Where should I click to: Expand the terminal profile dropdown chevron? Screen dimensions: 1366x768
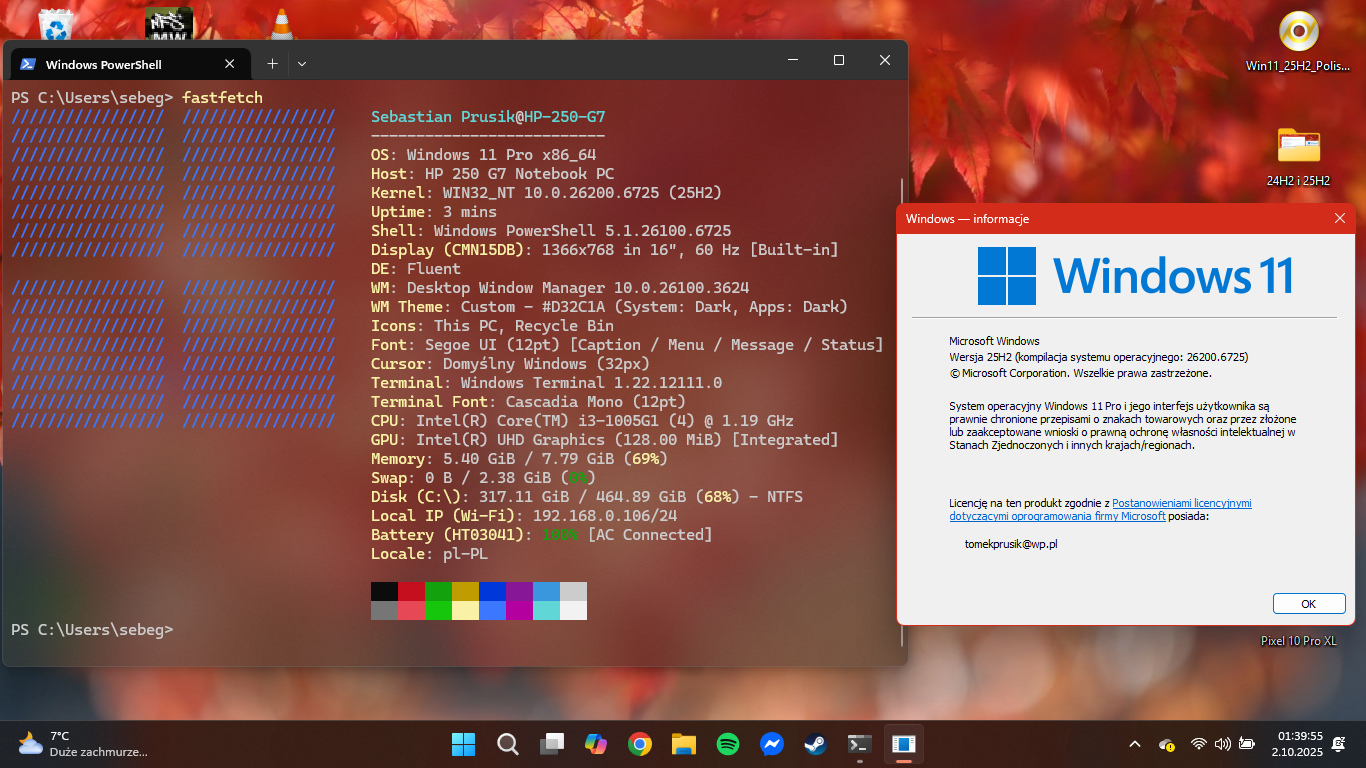click(x=302, y=63)
